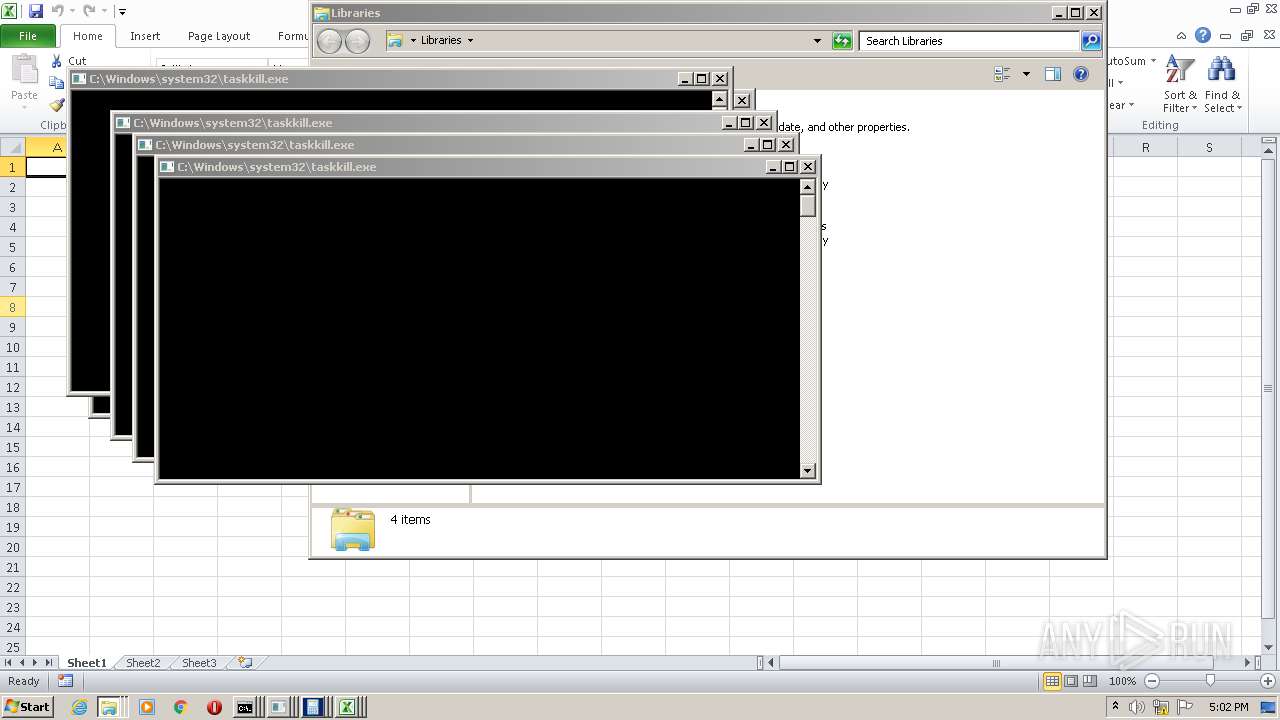Screen dimensions: 1280x720
Task: Click the Back button in Libraries window
Action: pyautogui.click(x=329, y=41)
